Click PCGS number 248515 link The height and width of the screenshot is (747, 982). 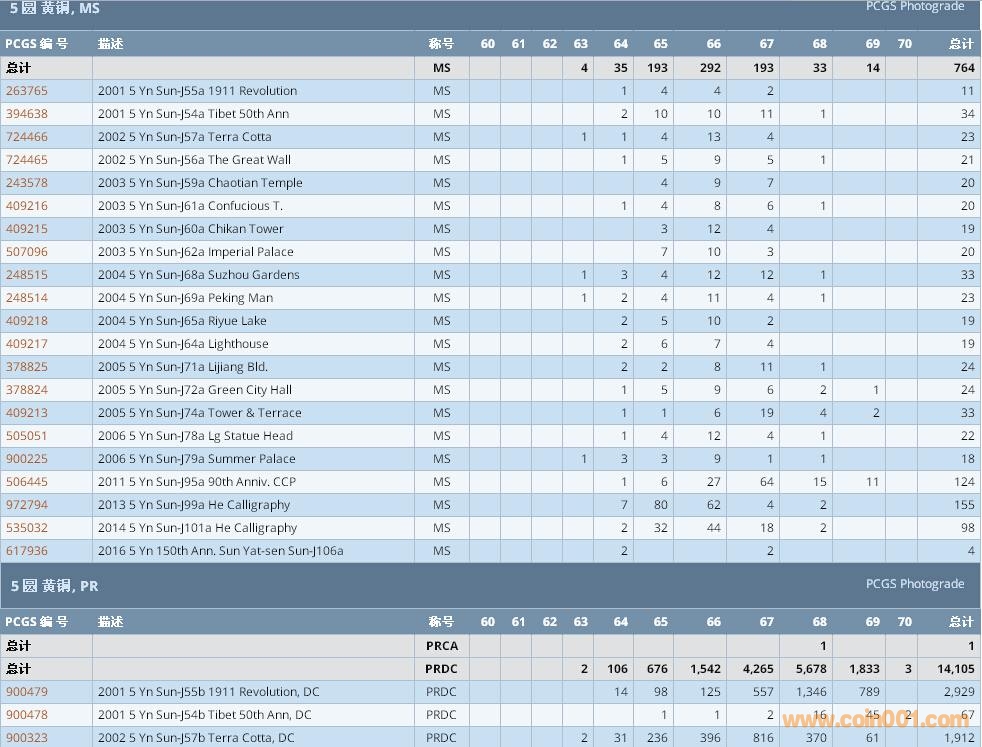27,275
